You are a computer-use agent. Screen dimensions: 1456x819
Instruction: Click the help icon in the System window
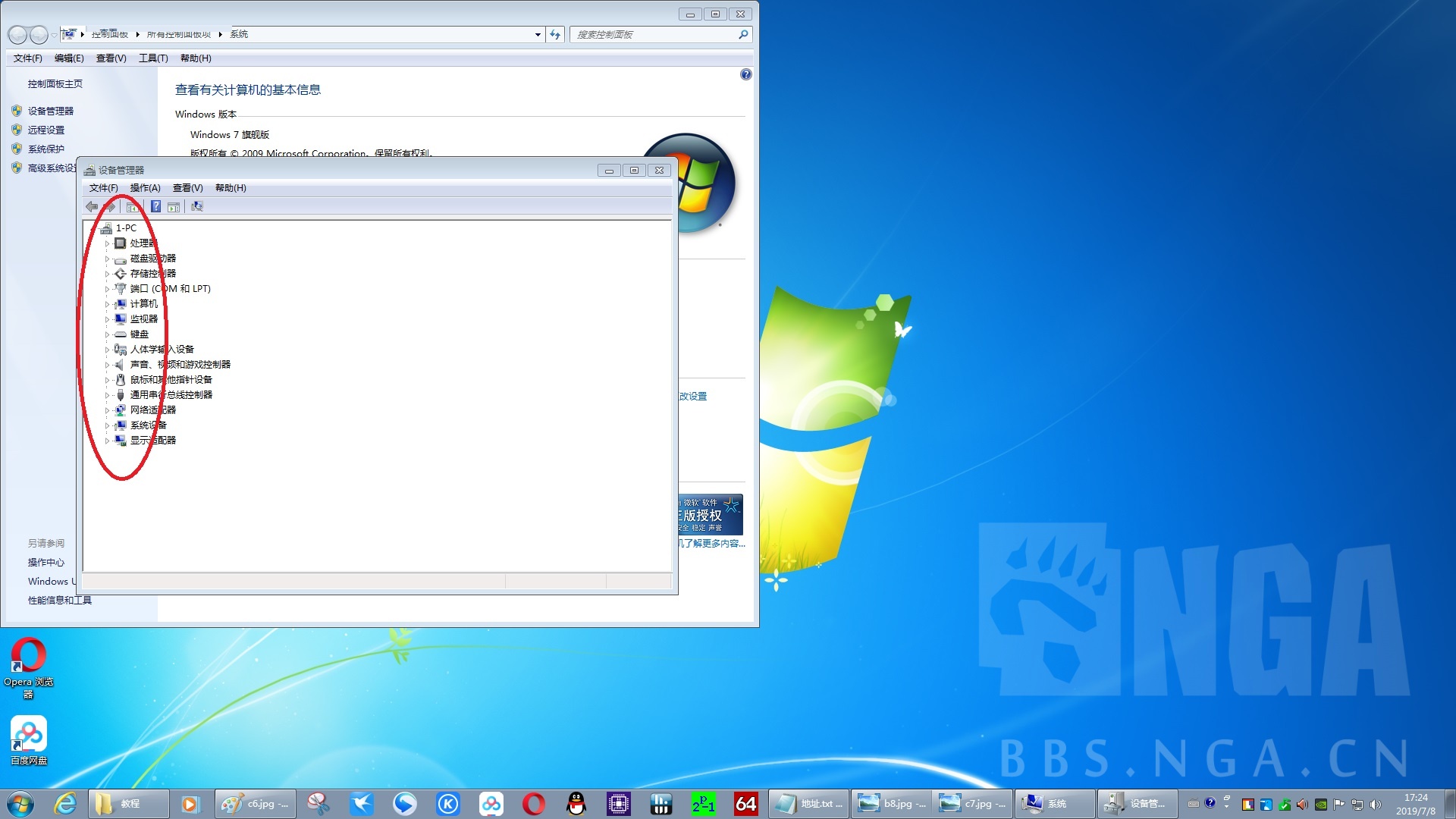(745, 74)
